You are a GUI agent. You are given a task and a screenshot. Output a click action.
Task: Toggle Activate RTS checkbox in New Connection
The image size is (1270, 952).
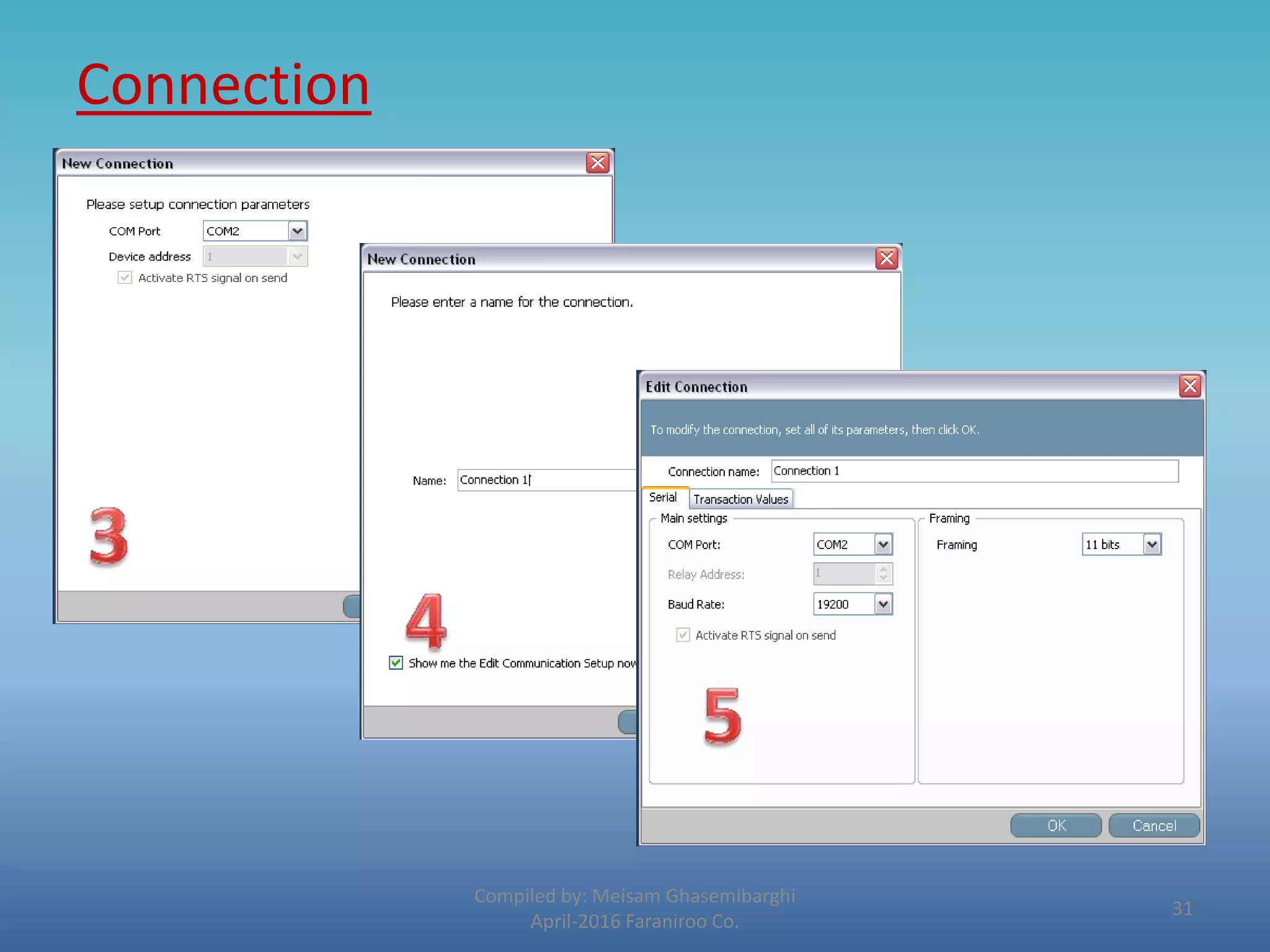(x=125, y=278)
